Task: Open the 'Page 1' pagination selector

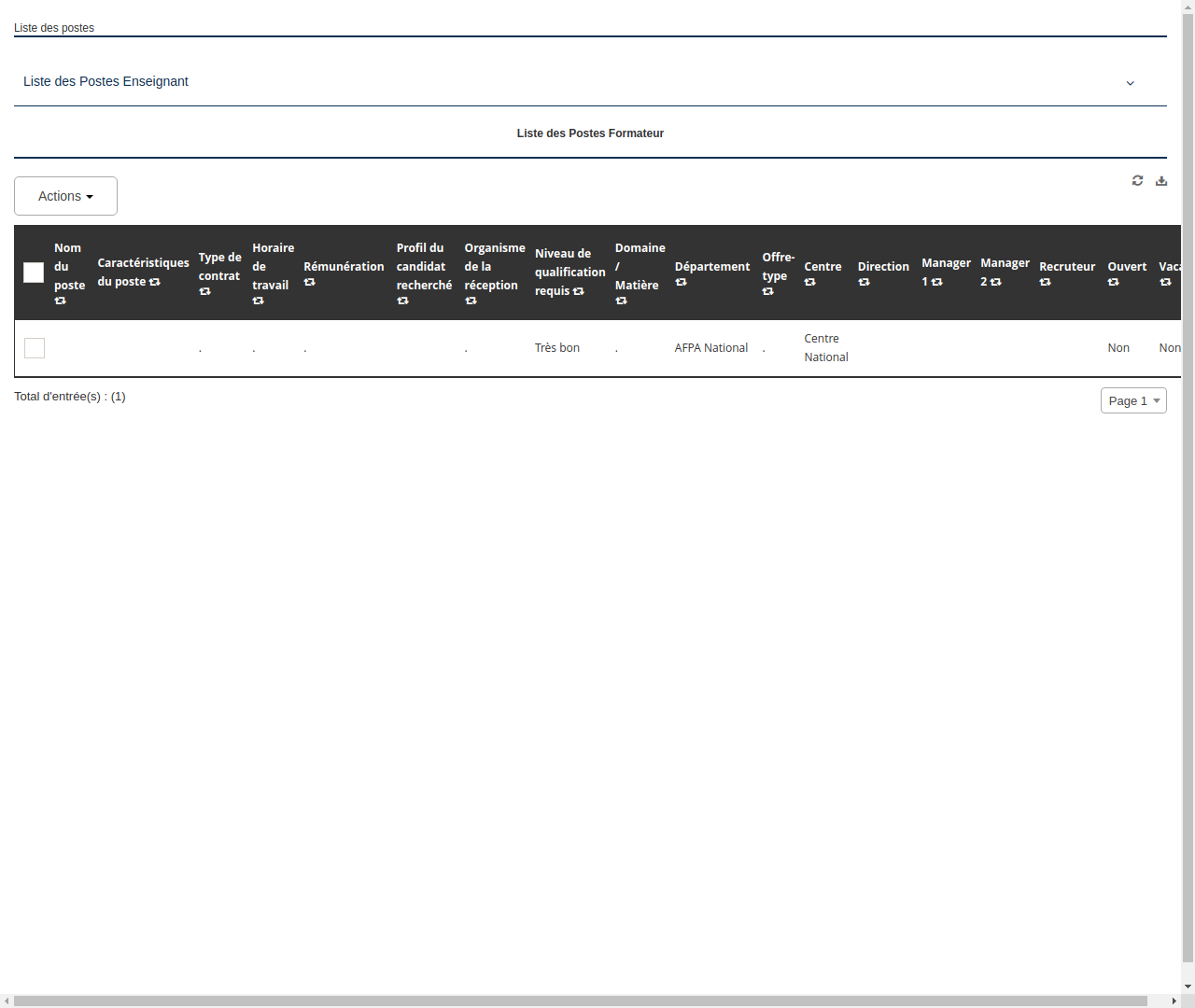Action: tap(1132, 400)
